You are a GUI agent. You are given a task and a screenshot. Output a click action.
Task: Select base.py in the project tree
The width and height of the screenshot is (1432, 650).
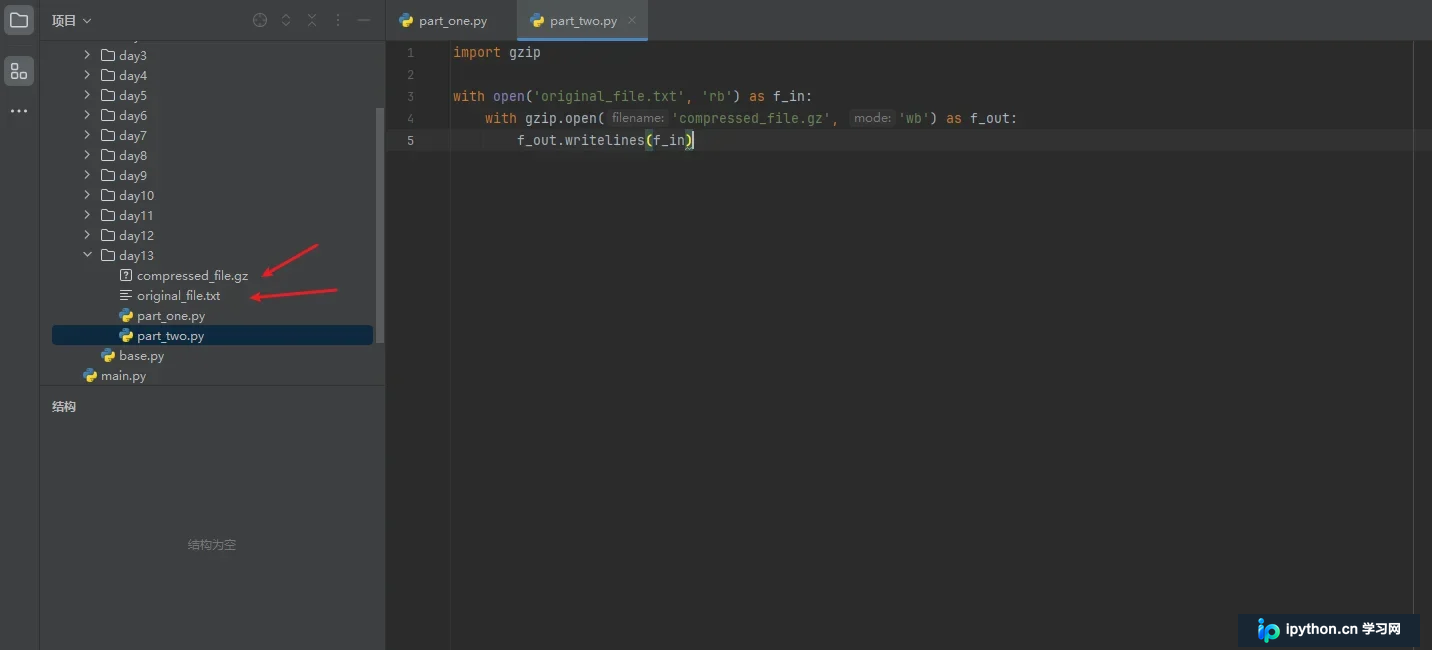pyautogui.click(x=142, y=356)
